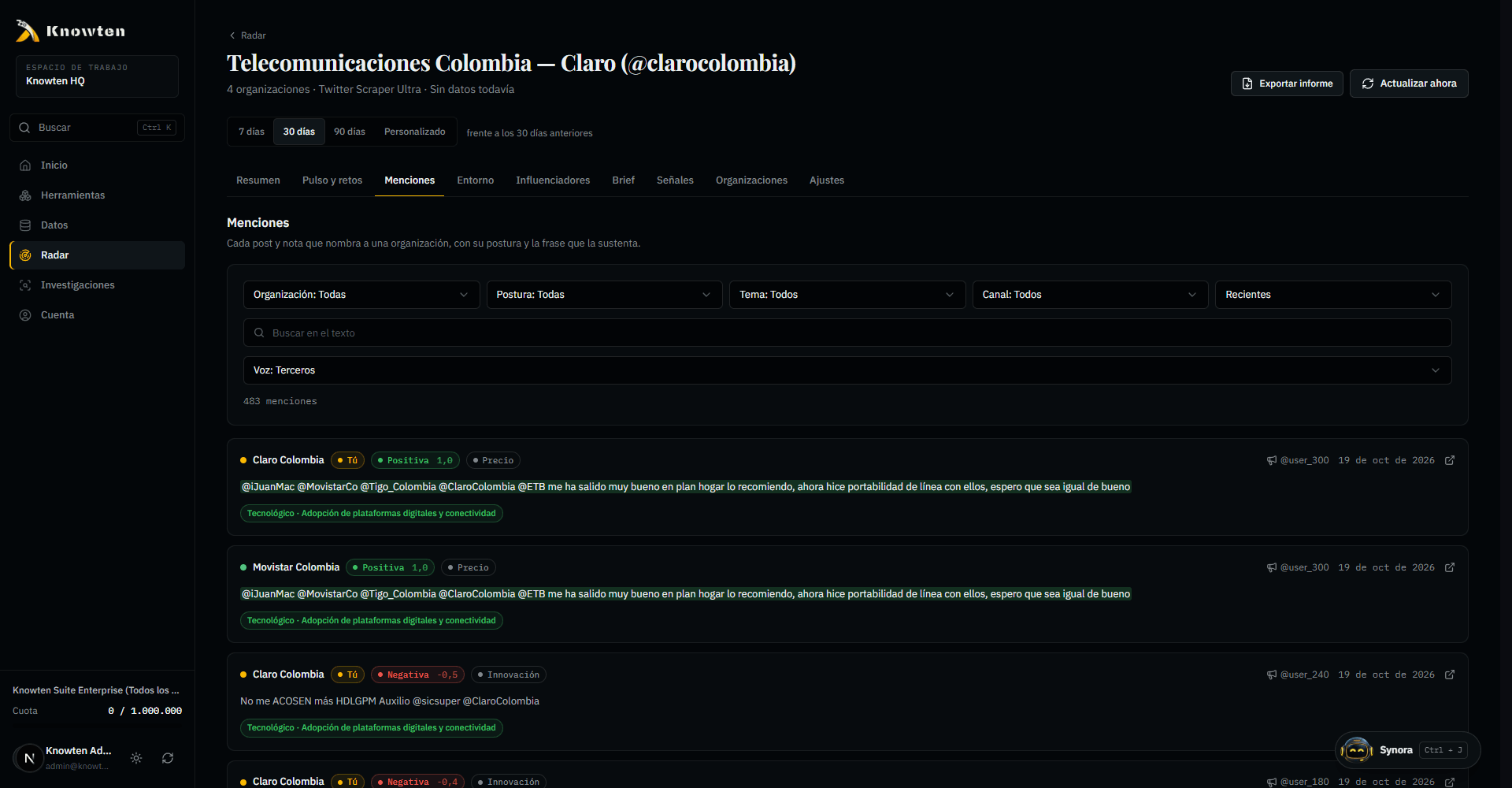Switch to the Influenciadores tab
Viewport: 1512px width, 788px height.
click(553, 180)
